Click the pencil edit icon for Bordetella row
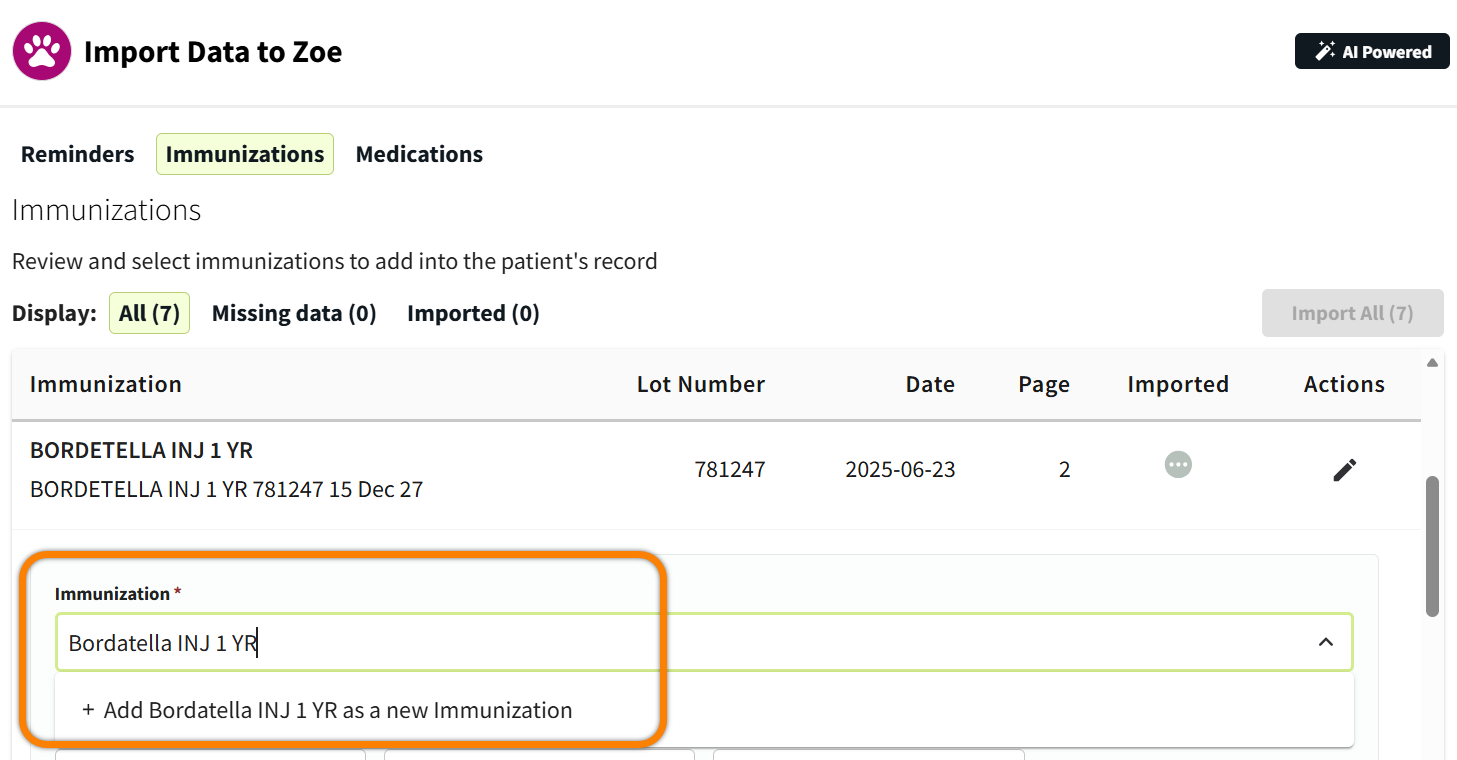 tap(1345, 469)
